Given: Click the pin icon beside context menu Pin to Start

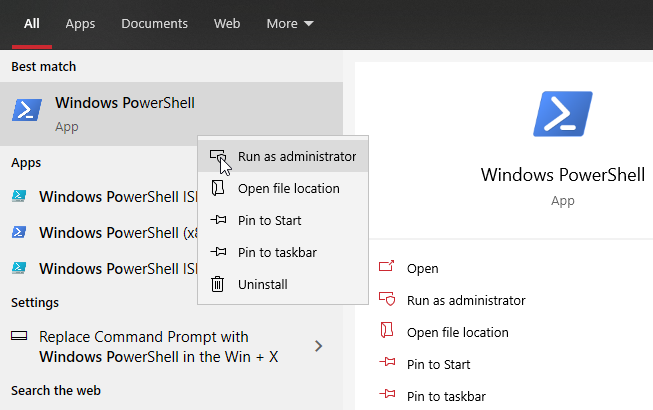Looking at the screenshot, I should click(x=218, y=219).
